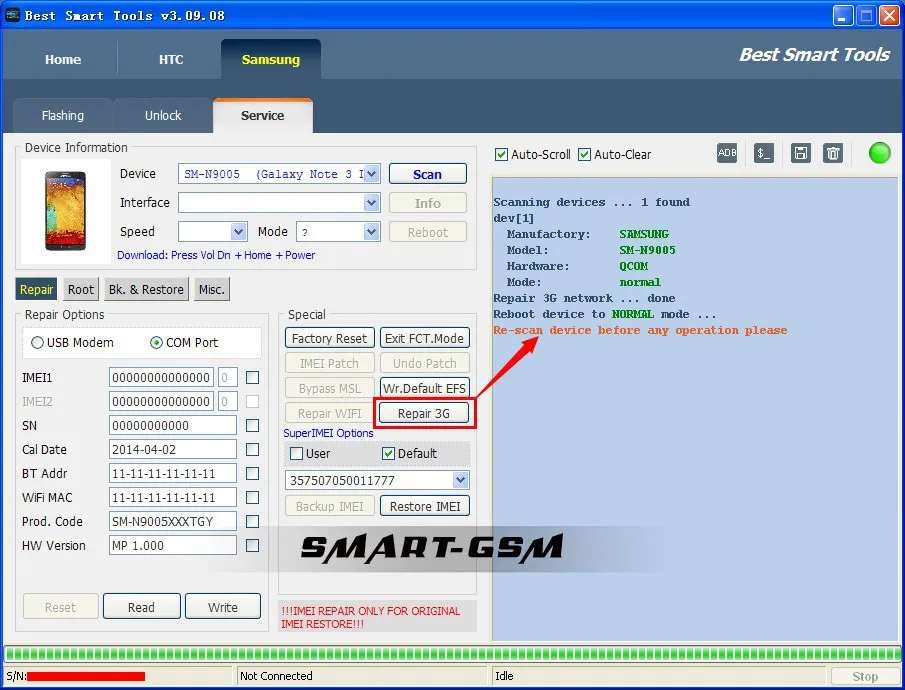Click the Write button
The image size is (905, 690).
(x=223, y=607)
